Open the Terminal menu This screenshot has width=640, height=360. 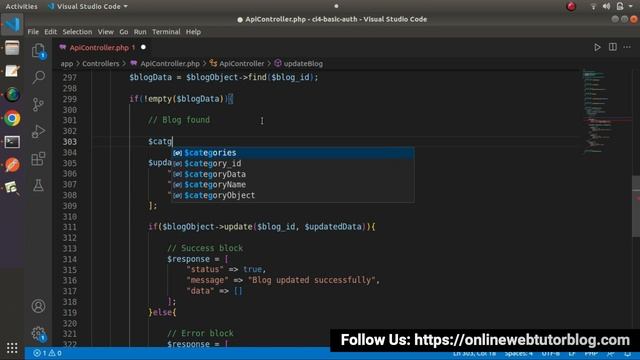[166, 32]
